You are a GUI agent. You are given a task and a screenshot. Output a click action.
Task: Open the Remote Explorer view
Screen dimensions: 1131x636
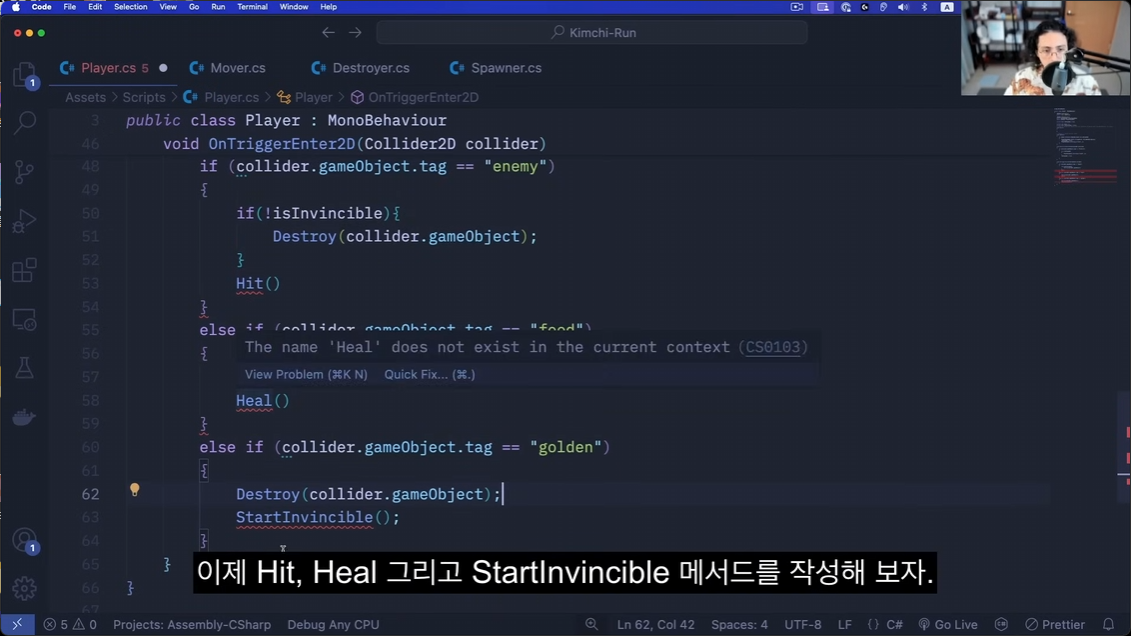25,319
